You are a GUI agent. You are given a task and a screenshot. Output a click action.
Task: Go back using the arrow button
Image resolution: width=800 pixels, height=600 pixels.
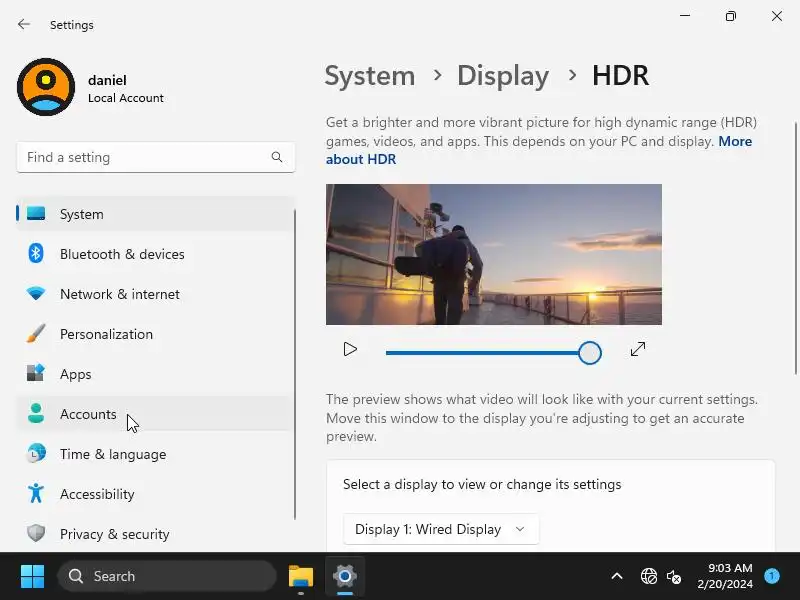(x=23, y=24)
